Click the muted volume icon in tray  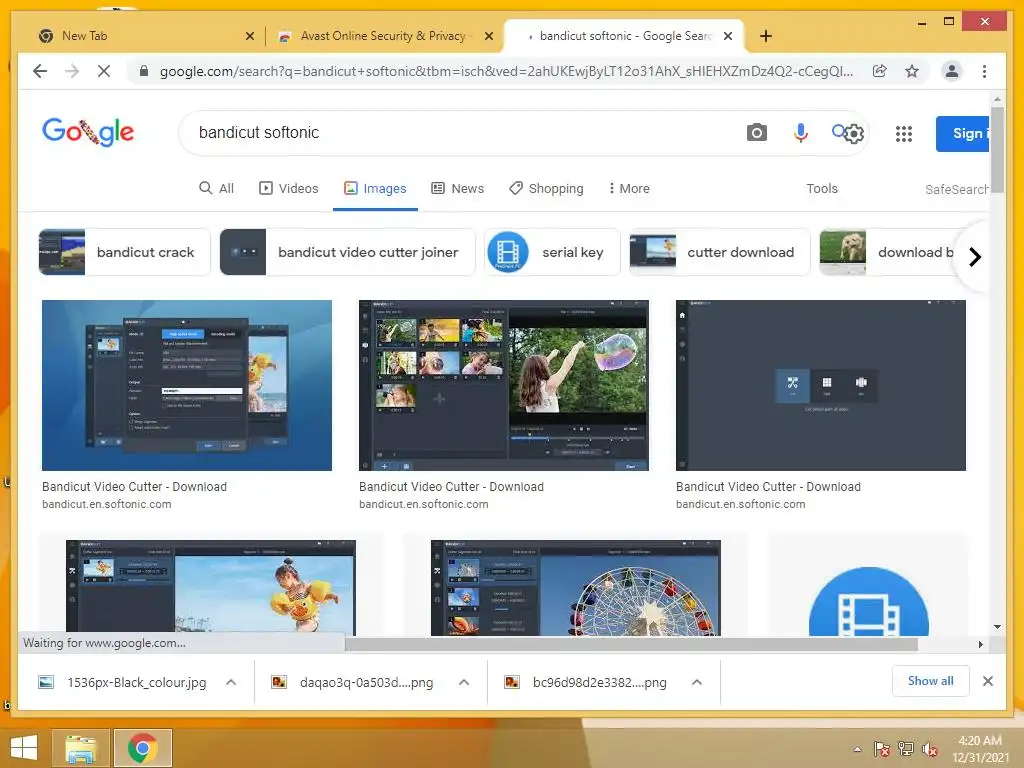tap(929, 749)
